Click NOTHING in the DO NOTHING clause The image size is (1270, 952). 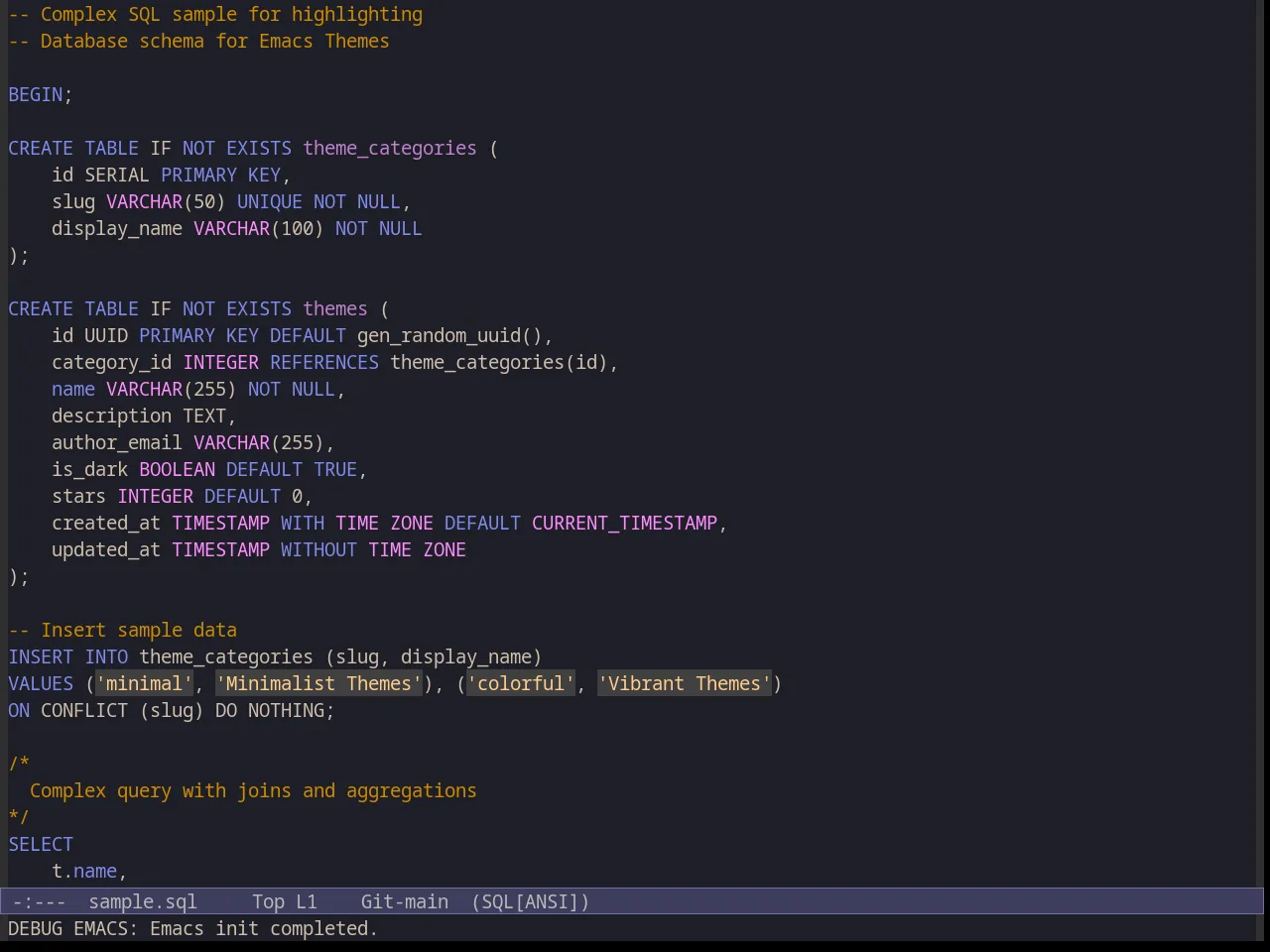286,710
